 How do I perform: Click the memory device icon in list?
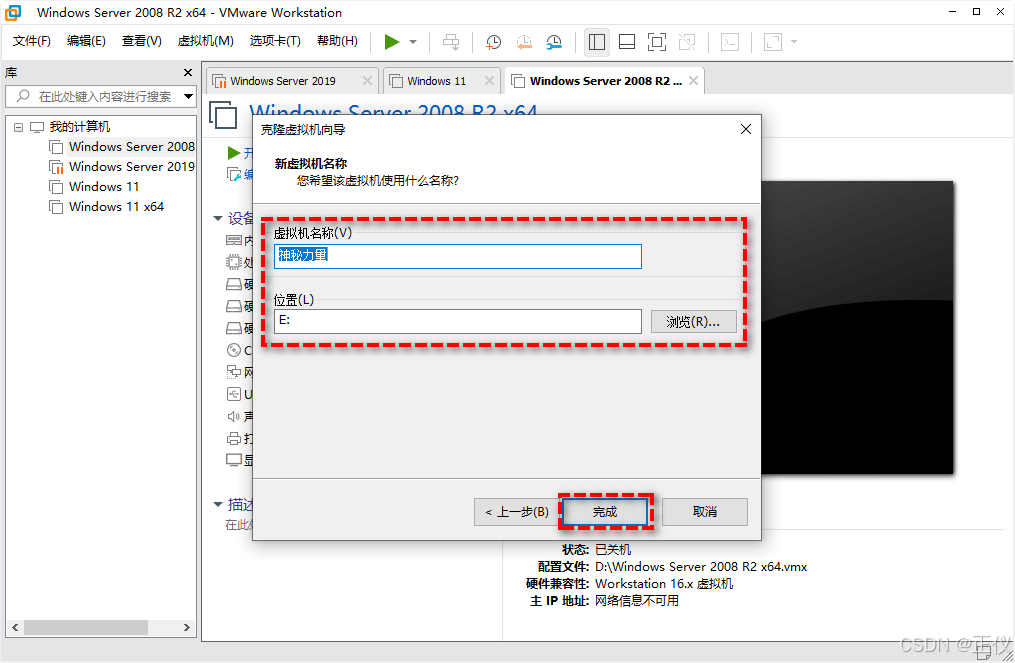point(234,240)
